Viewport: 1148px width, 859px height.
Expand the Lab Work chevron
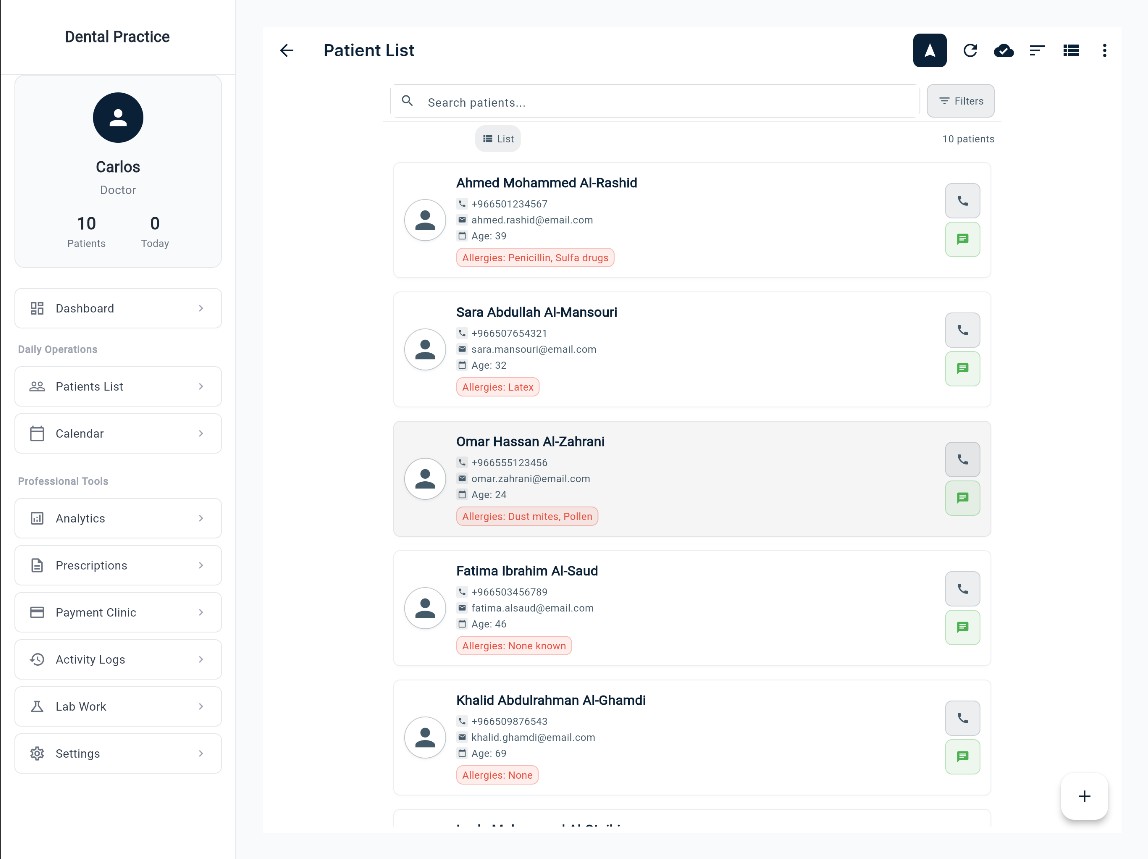pyautogui.click(x=201, y=707)
